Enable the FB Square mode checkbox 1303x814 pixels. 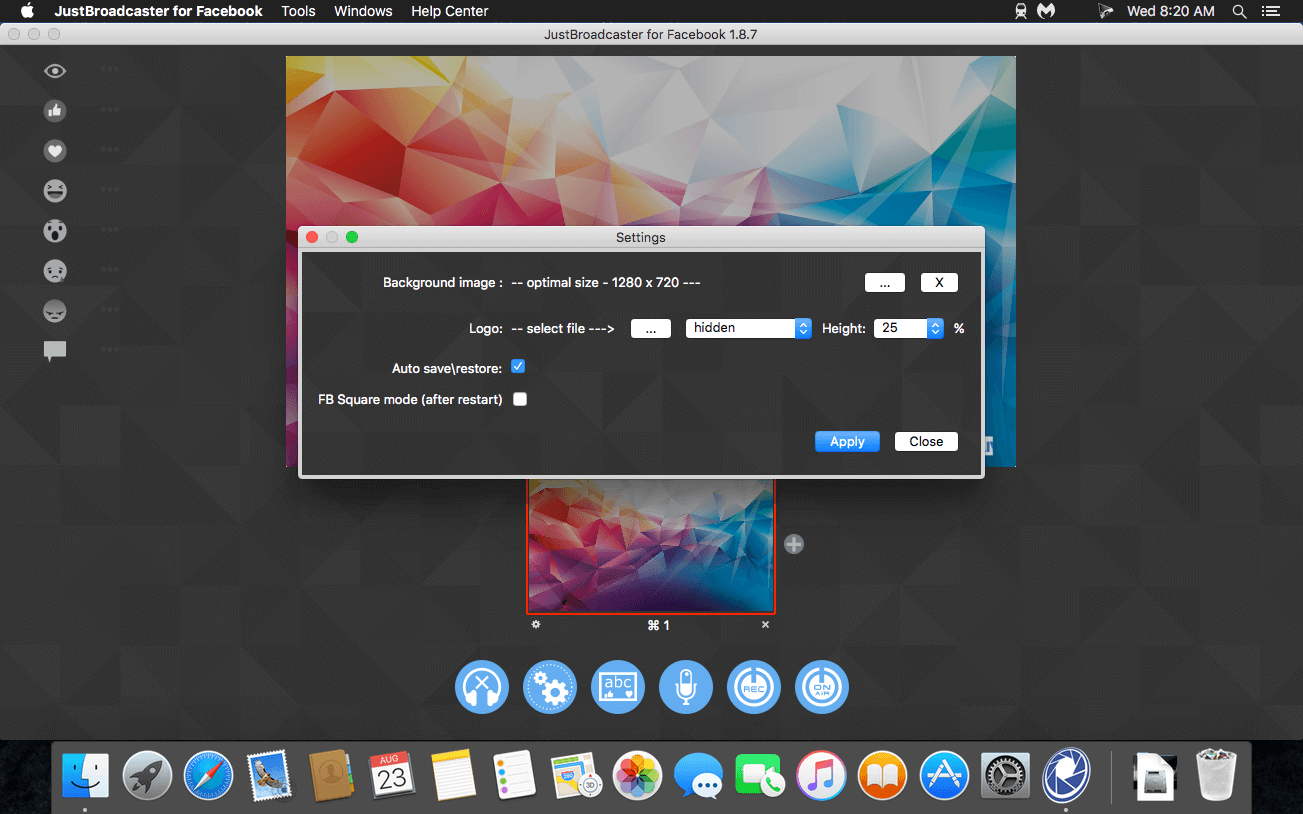pos(520,399)
